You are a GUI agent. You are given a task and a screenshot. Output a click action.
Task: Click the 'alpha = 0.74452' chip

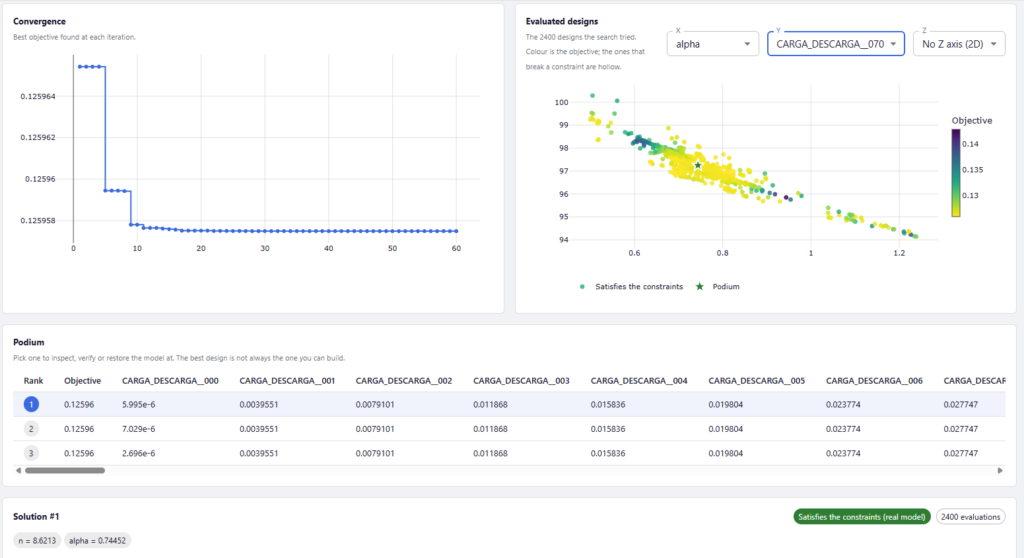97,540
